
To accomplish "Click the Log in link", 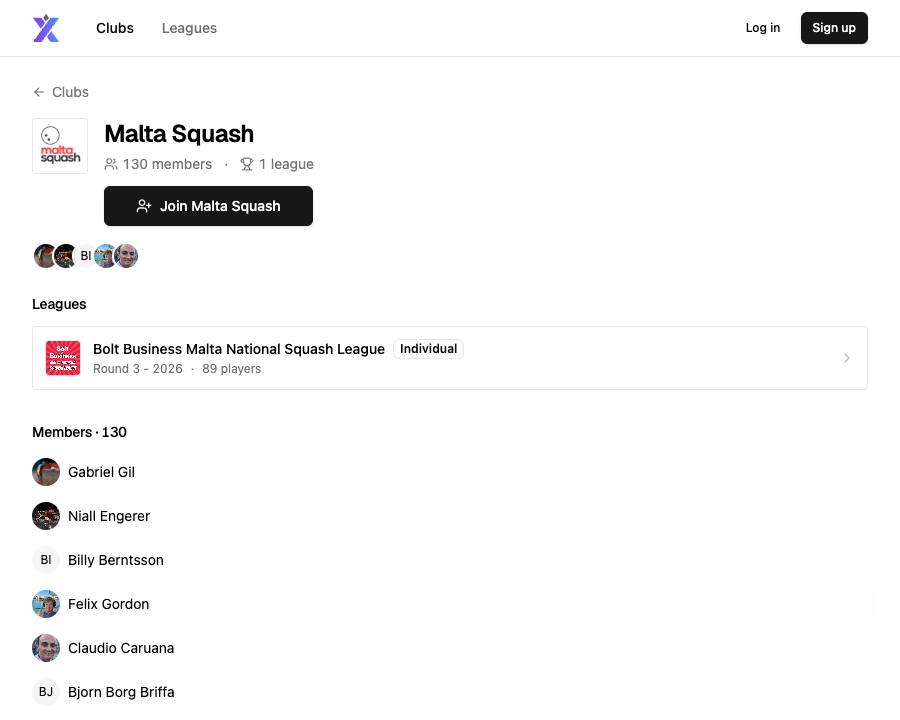I will [763, 28].
